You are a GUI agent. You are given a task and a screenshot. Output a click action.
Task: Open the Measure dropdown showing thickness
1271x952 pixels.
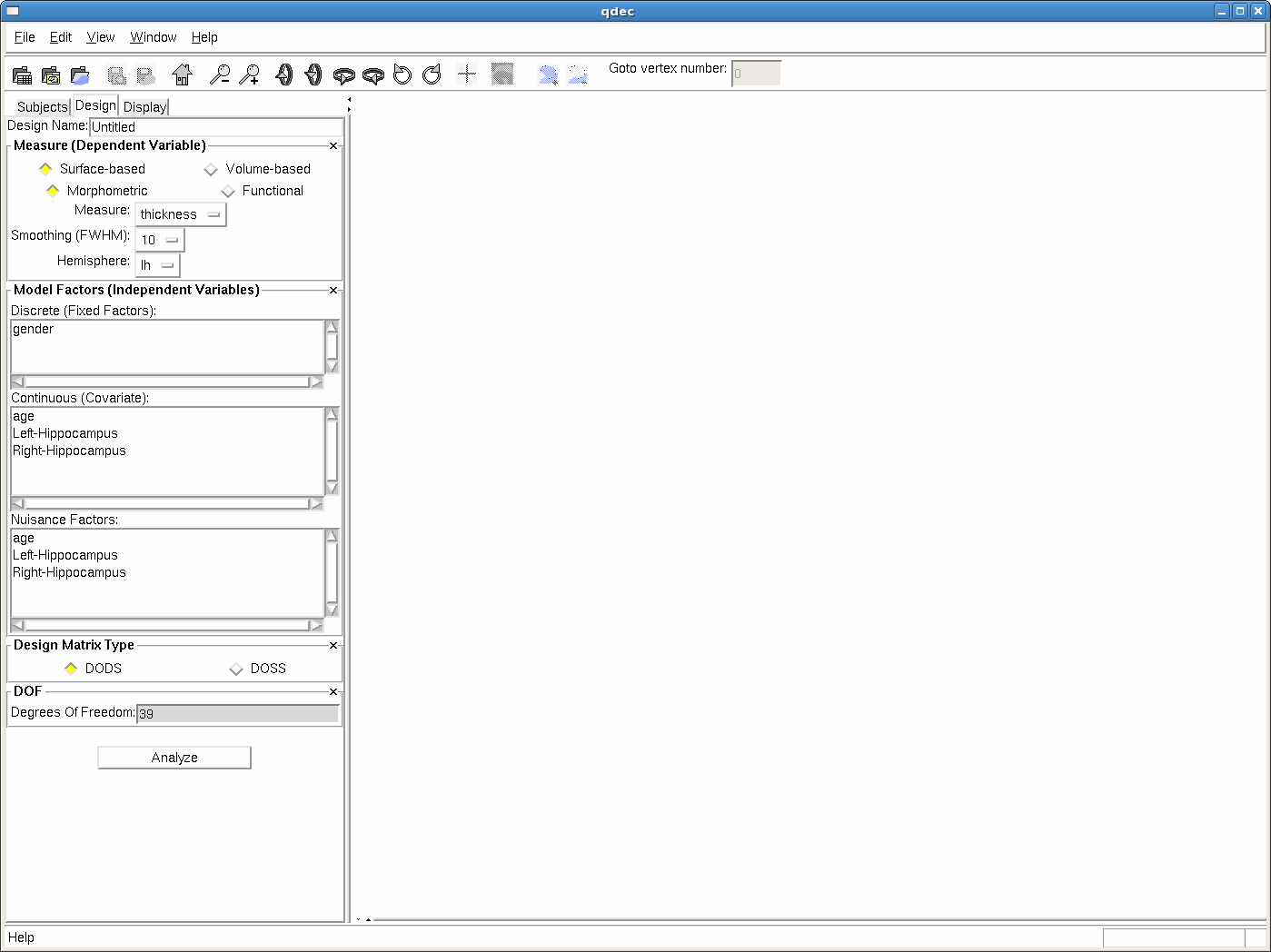point(181,214)
